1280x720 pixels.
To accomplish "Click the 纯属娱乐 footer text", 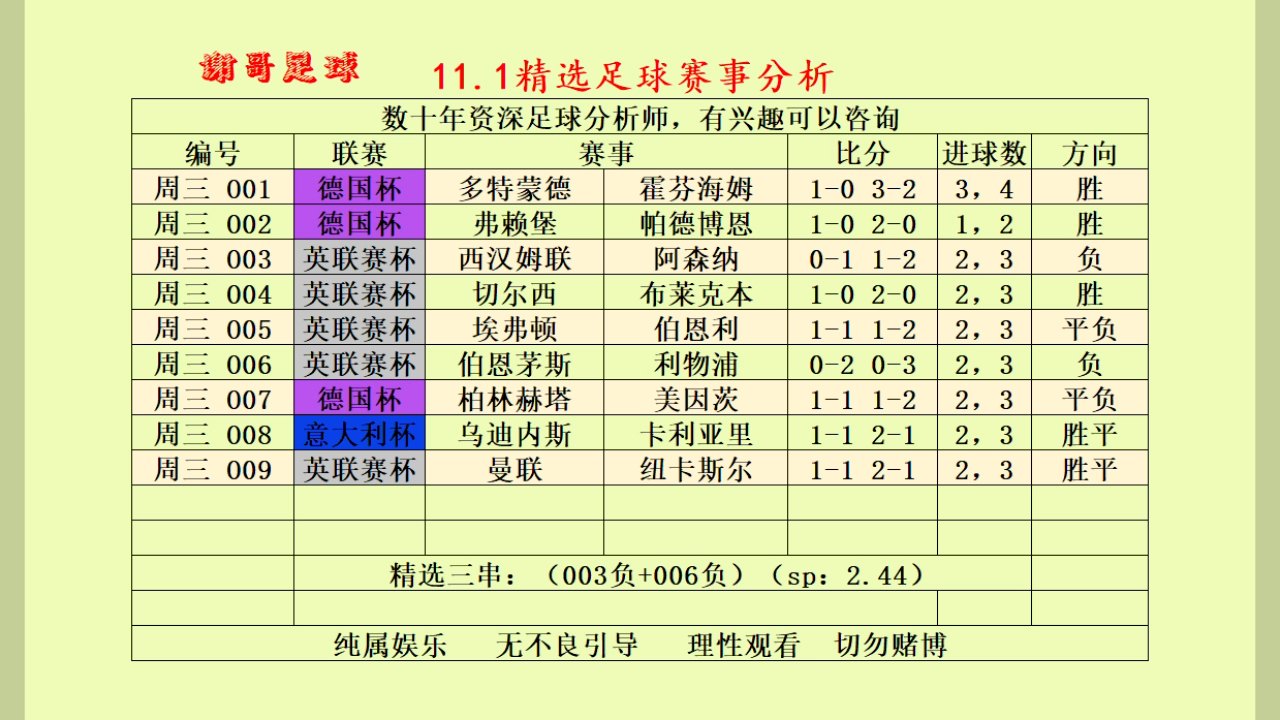I will pos(390,644).
